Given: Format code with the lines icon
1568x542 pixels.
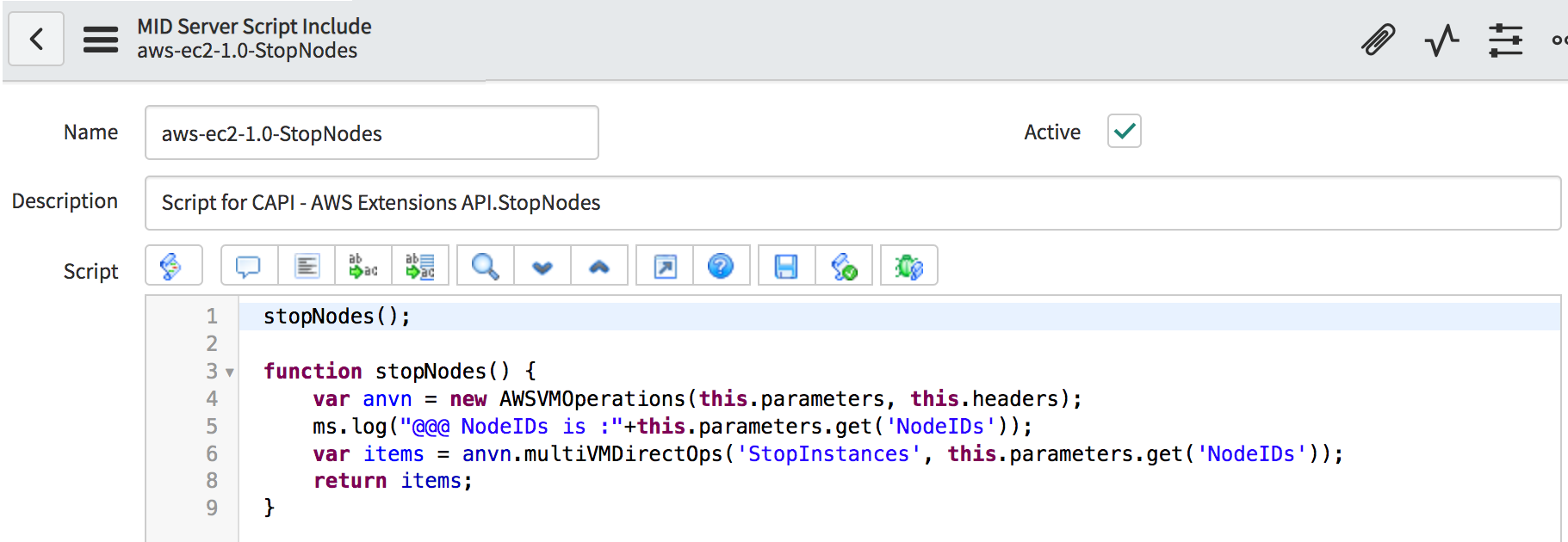Looking at the screenshot, I should [x=307, y=266].
